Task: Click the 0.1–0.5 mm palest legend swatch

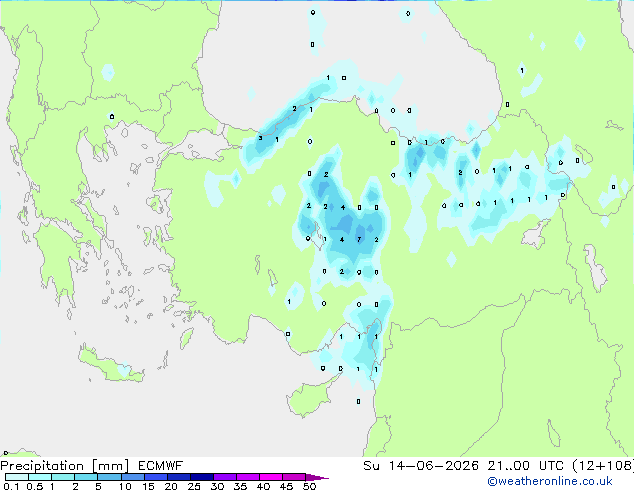Action: tap(17, 477)
